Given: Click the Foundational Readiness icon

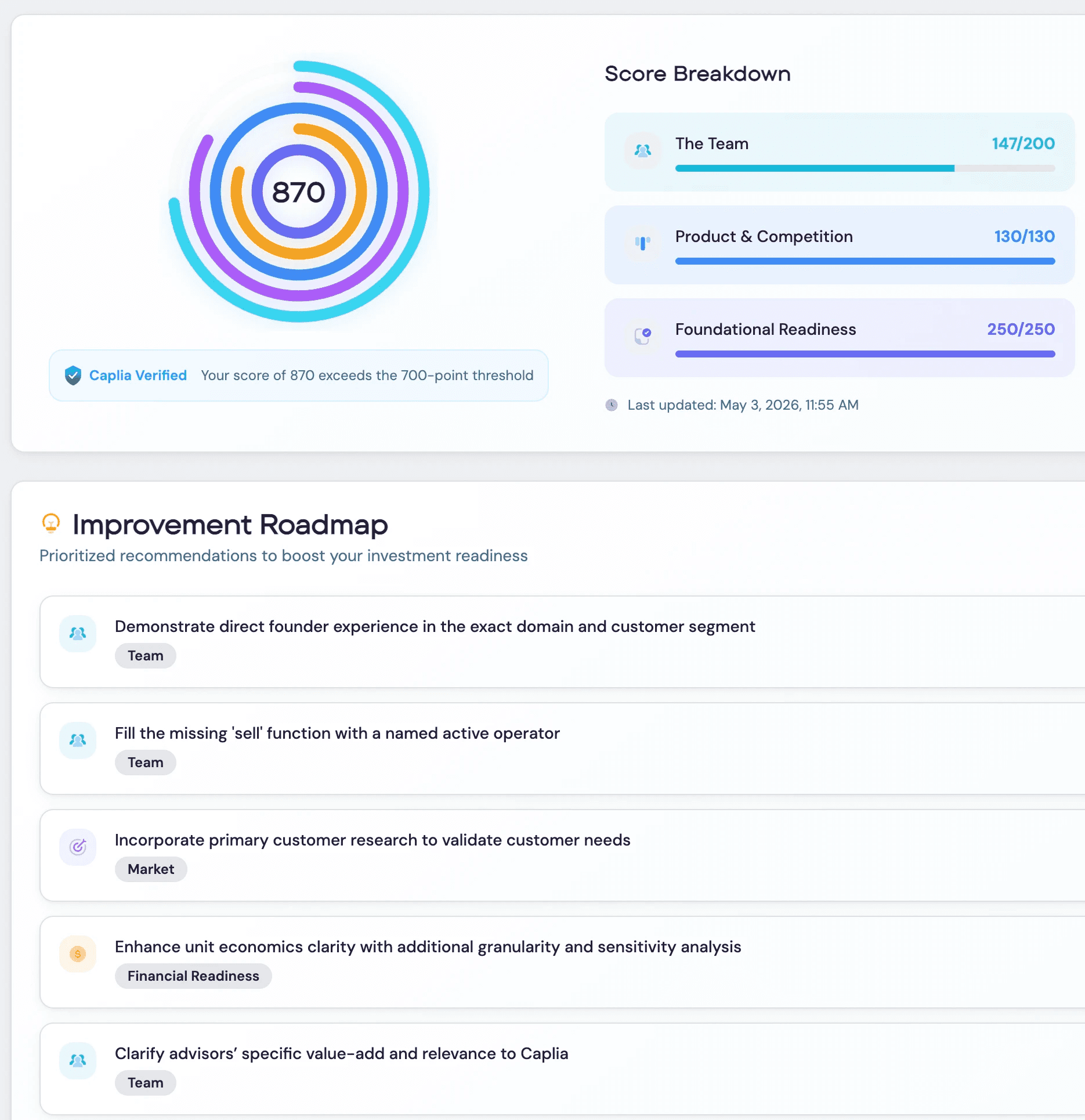Looking at the screenshot, I should pyautogui.click(x=642, y=336).
